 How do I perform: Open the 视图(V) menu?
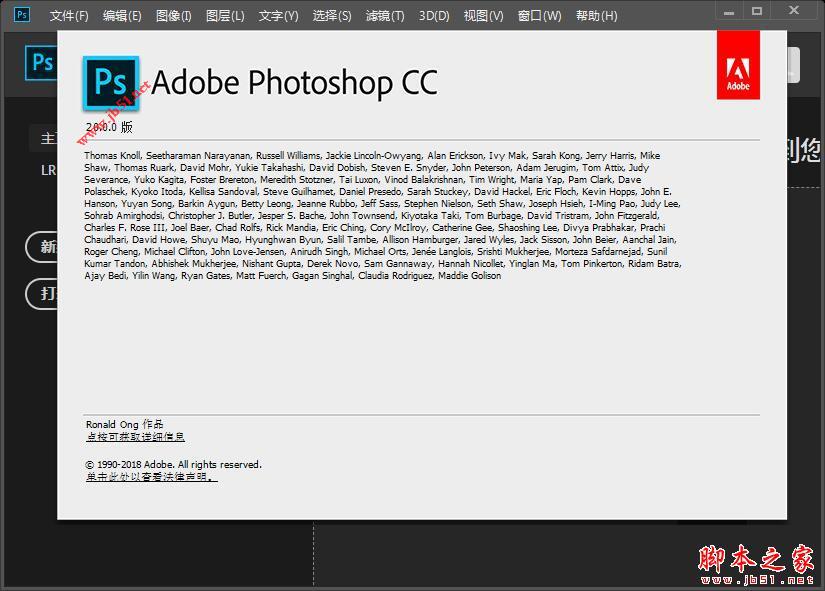[484, 16]
